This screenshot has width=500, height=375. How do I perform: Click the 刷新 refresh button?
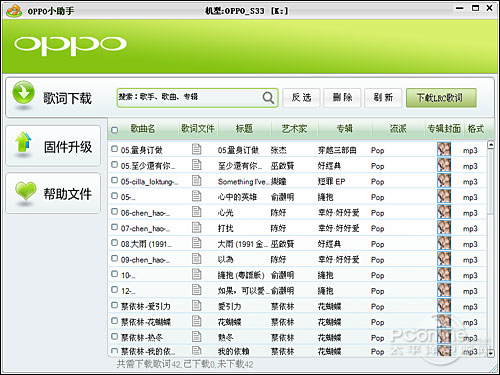pyautogui.click(x=383, y=98)
